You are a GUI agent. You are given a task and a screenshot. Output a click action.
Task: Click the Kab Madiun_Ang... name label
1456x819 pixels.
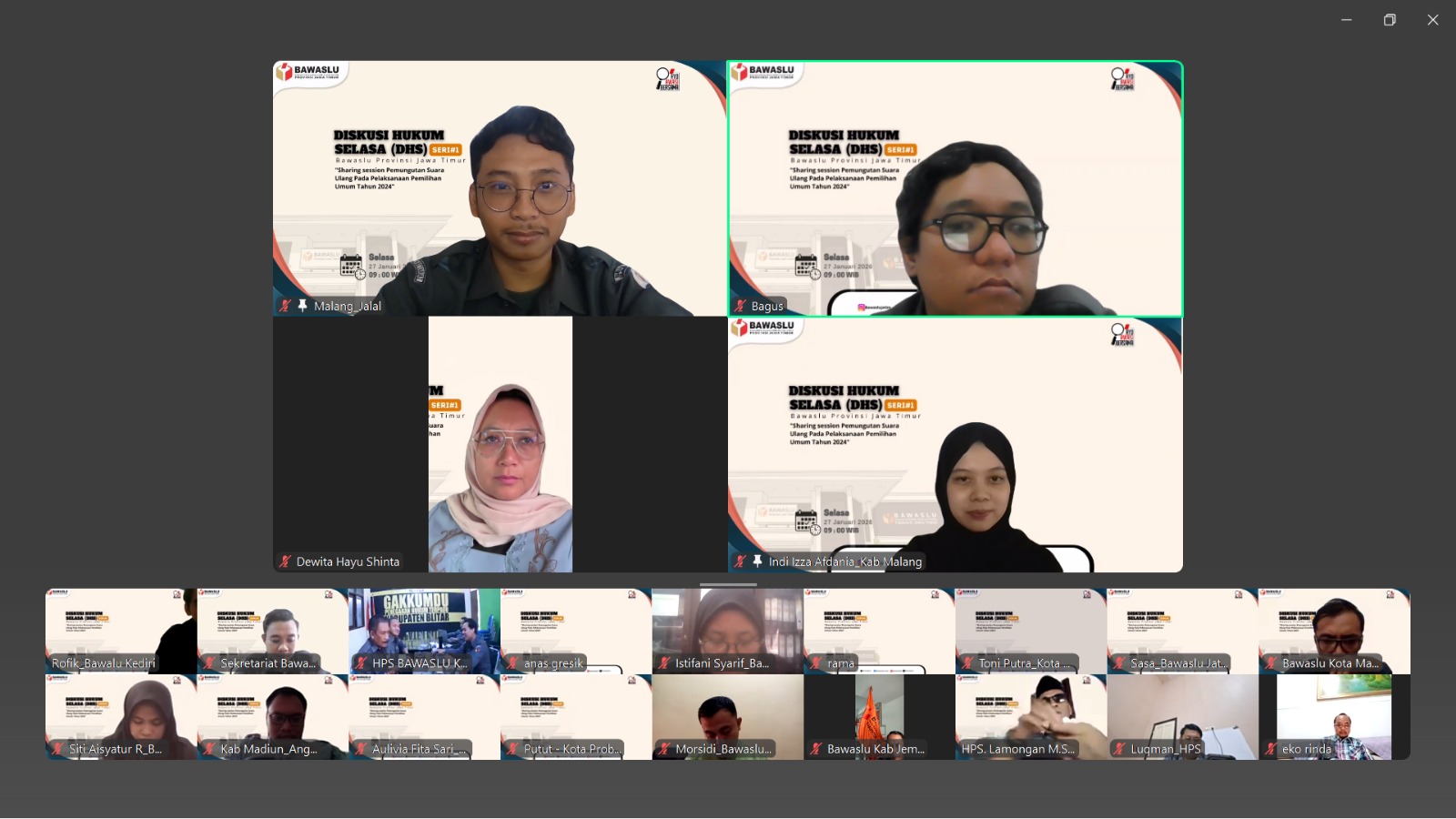[x=268, y=749]
